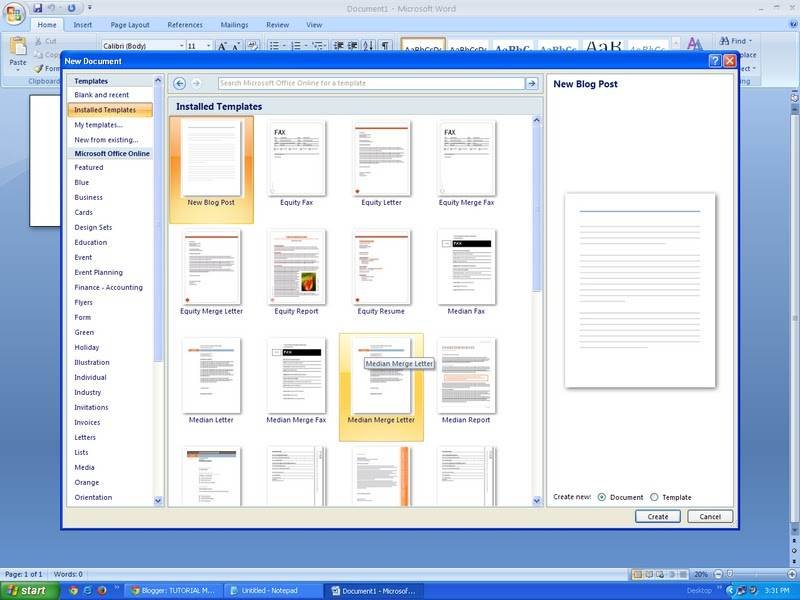Select the Featured online category
This screenshot has height=600, width=800.
point(89,167)
